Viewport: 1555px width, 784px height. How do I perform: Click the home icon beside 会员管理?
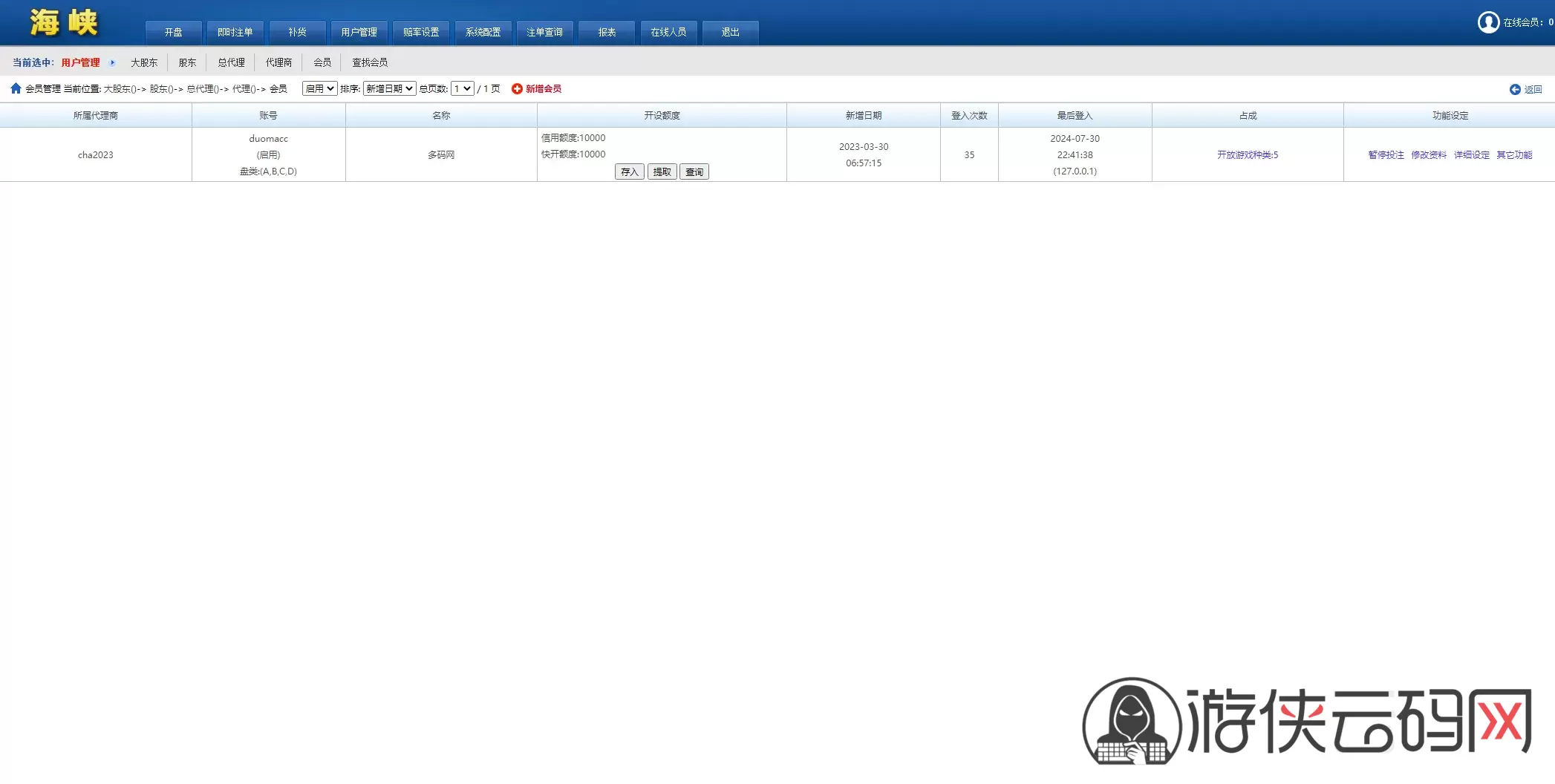pyautogui.click(x=16, y=88)
